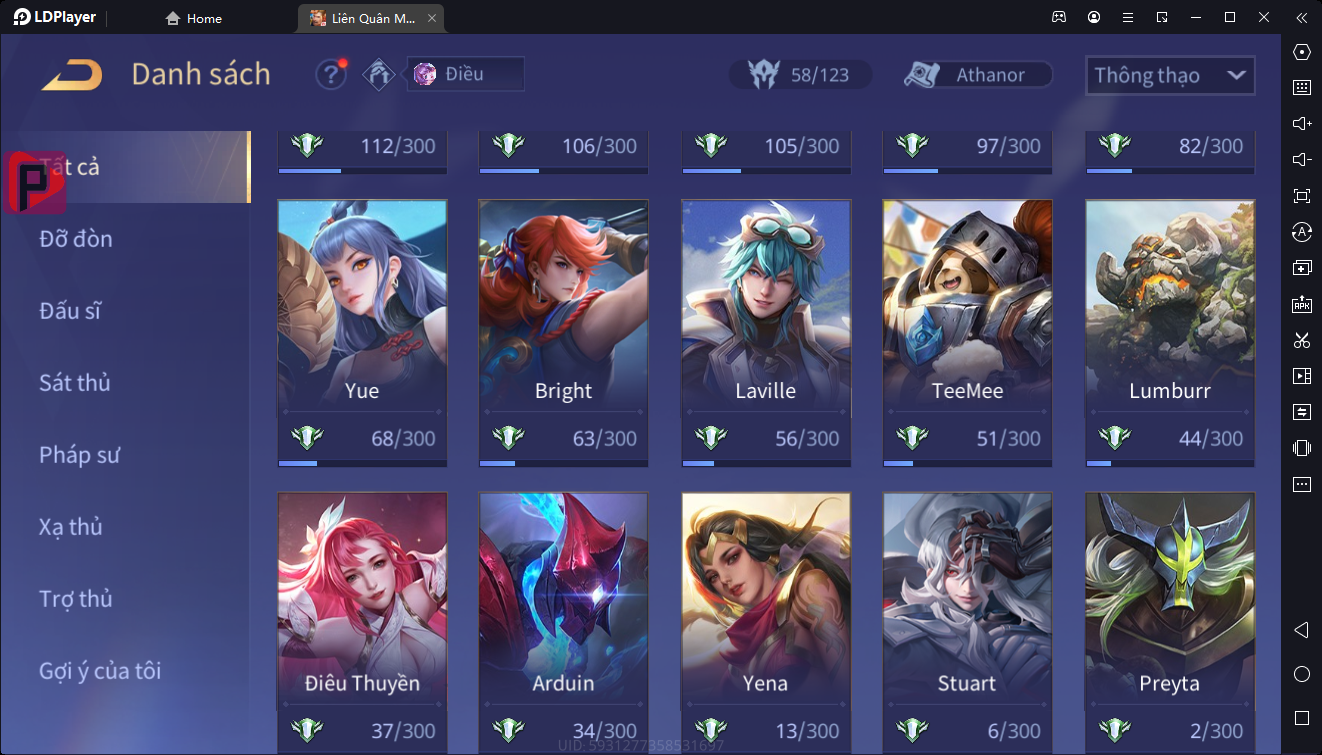Click the LDPlayer volume up icon
The height and width of the screenshot is (755, 1322).
click(1301, 123)
